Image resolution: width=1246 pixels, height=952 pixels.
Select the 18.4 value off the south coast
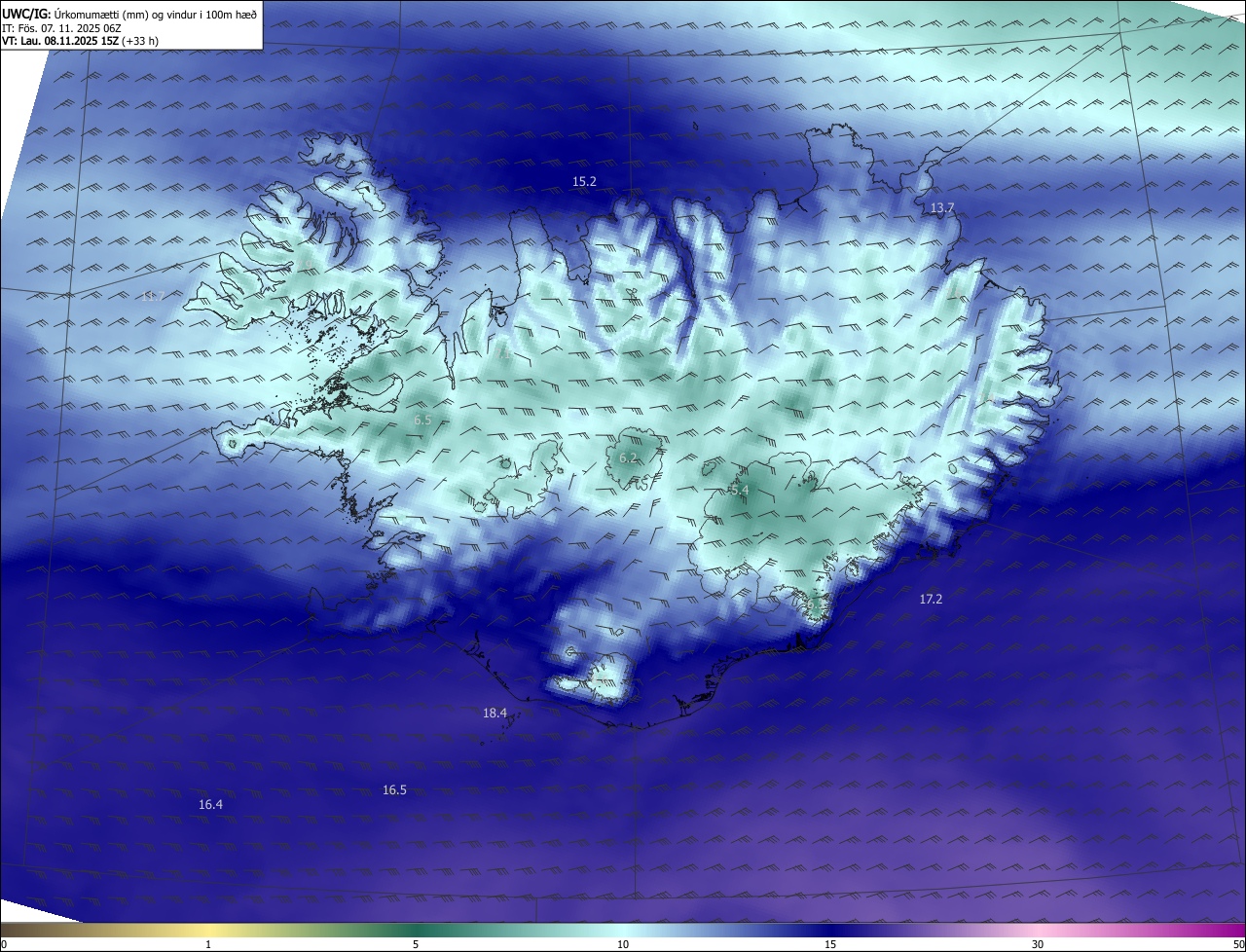point(495,714)
